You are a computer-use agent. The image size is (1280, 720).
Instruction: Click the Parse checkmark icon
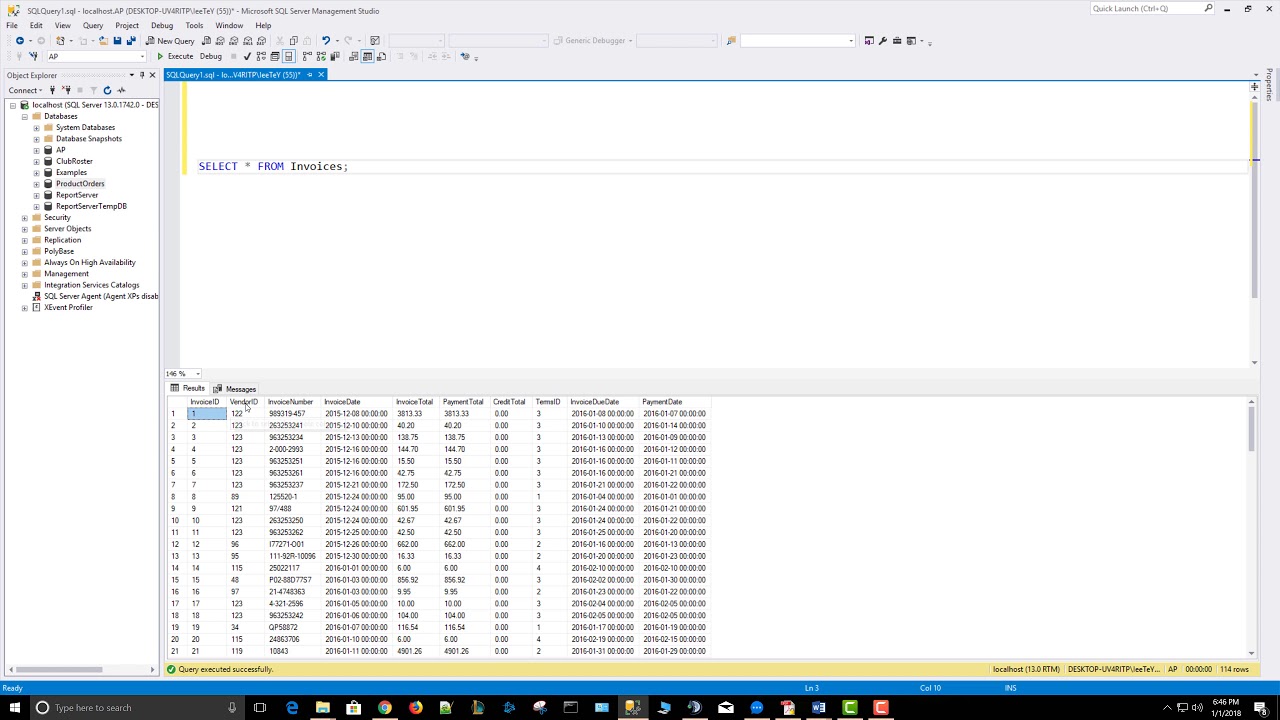(247, 56)
